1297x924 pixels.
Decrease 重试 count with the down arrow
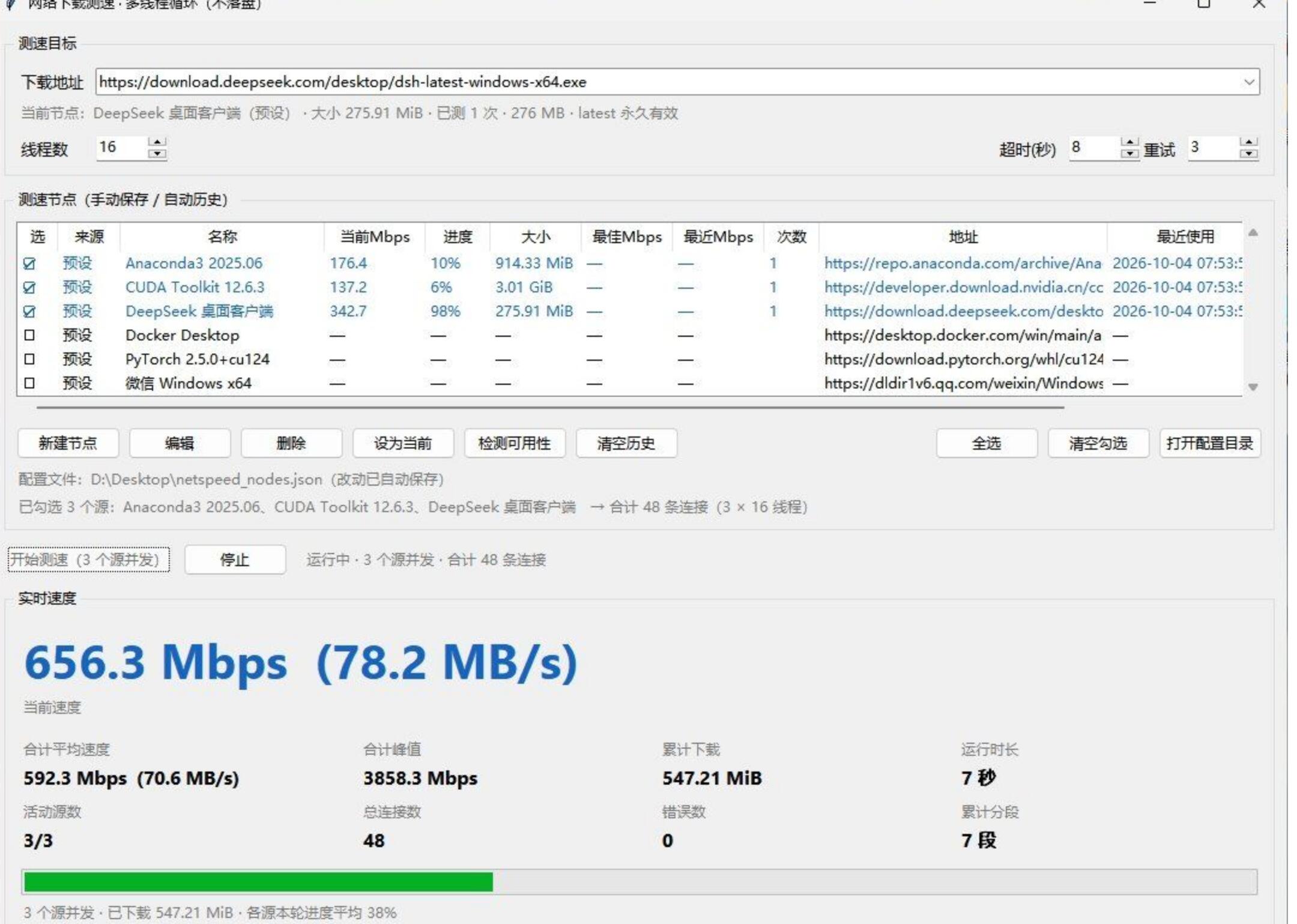coord(1248,154)
